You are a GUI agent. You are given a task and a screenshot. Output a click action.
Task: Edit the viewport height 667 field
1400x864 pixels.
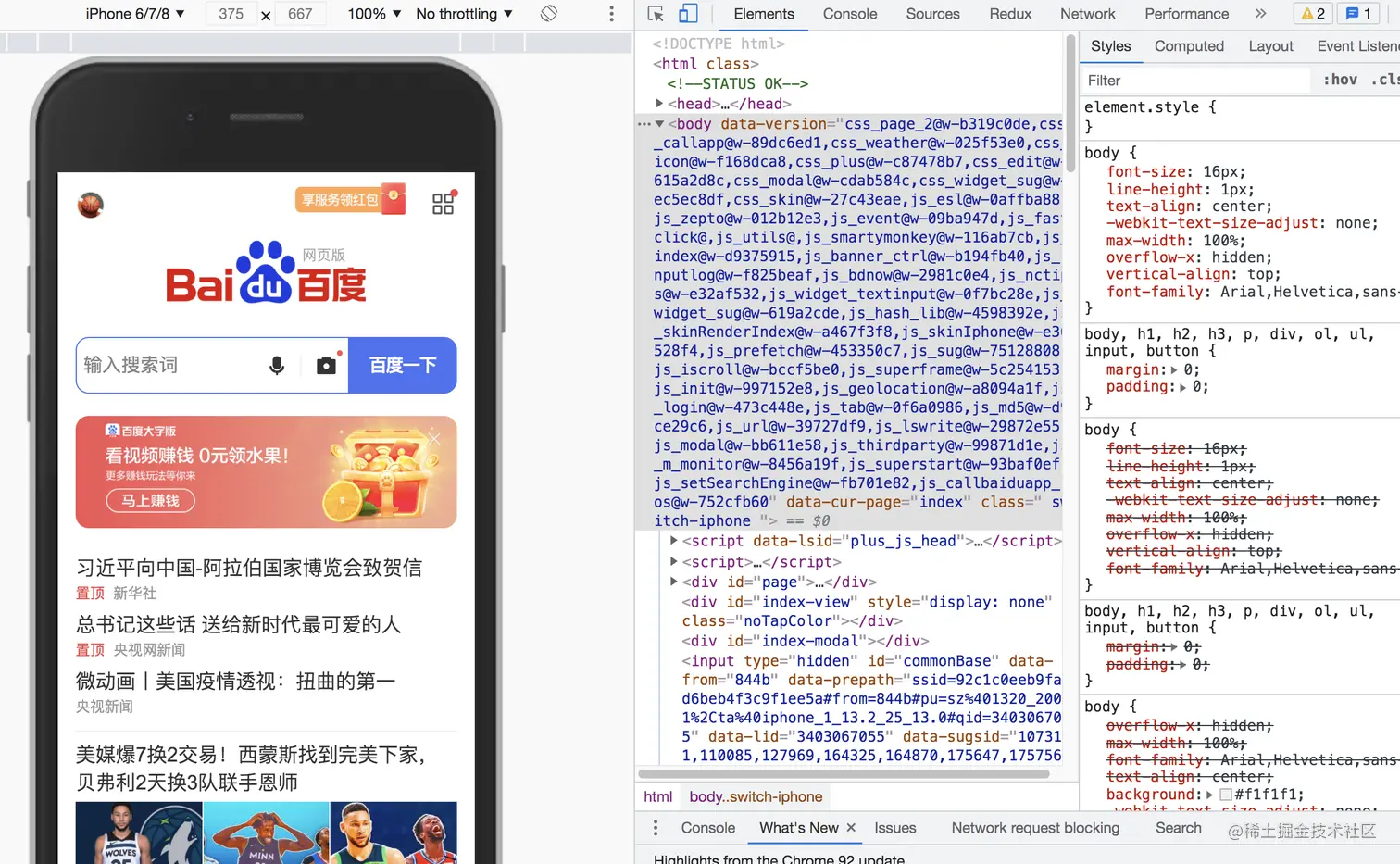[300, 14]
